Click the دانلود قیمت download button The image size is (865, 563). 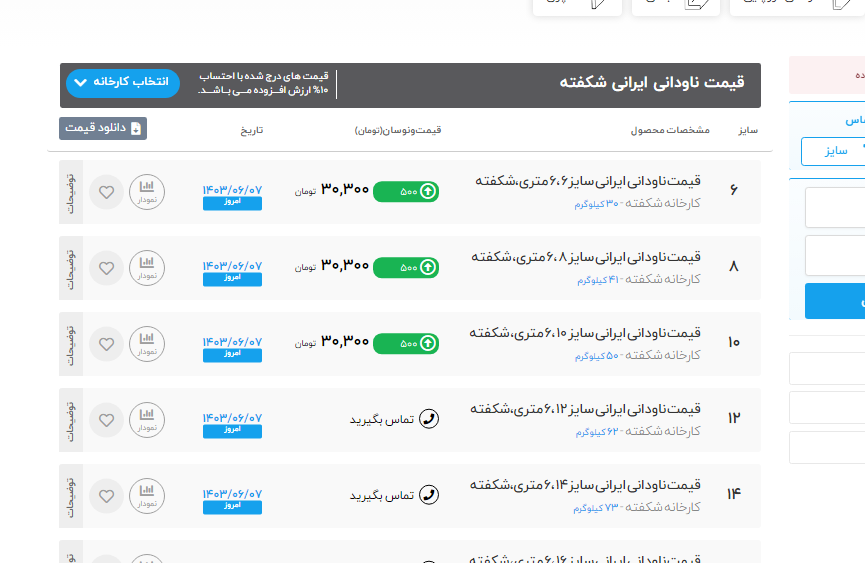[103, 129]
